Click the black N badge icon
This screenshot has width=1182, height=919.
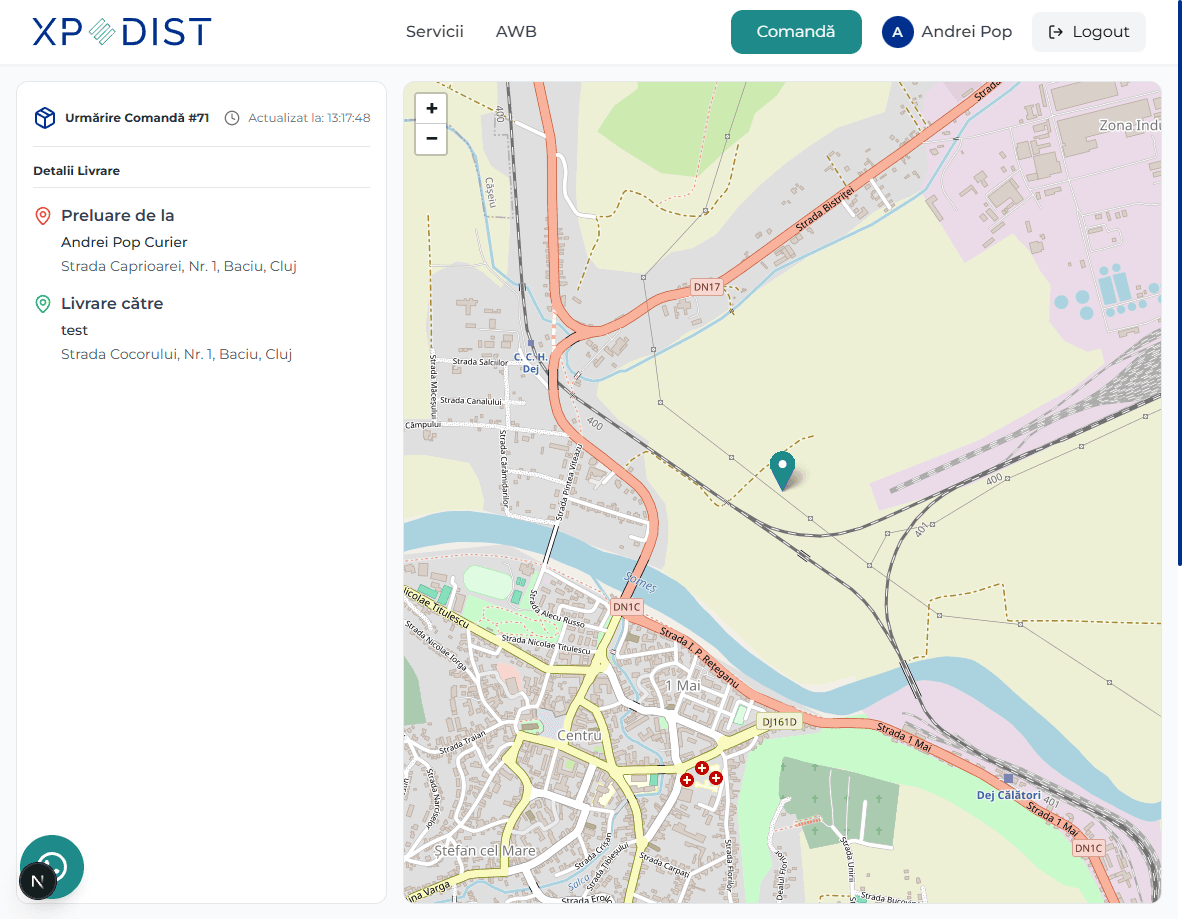click(38, 881)
